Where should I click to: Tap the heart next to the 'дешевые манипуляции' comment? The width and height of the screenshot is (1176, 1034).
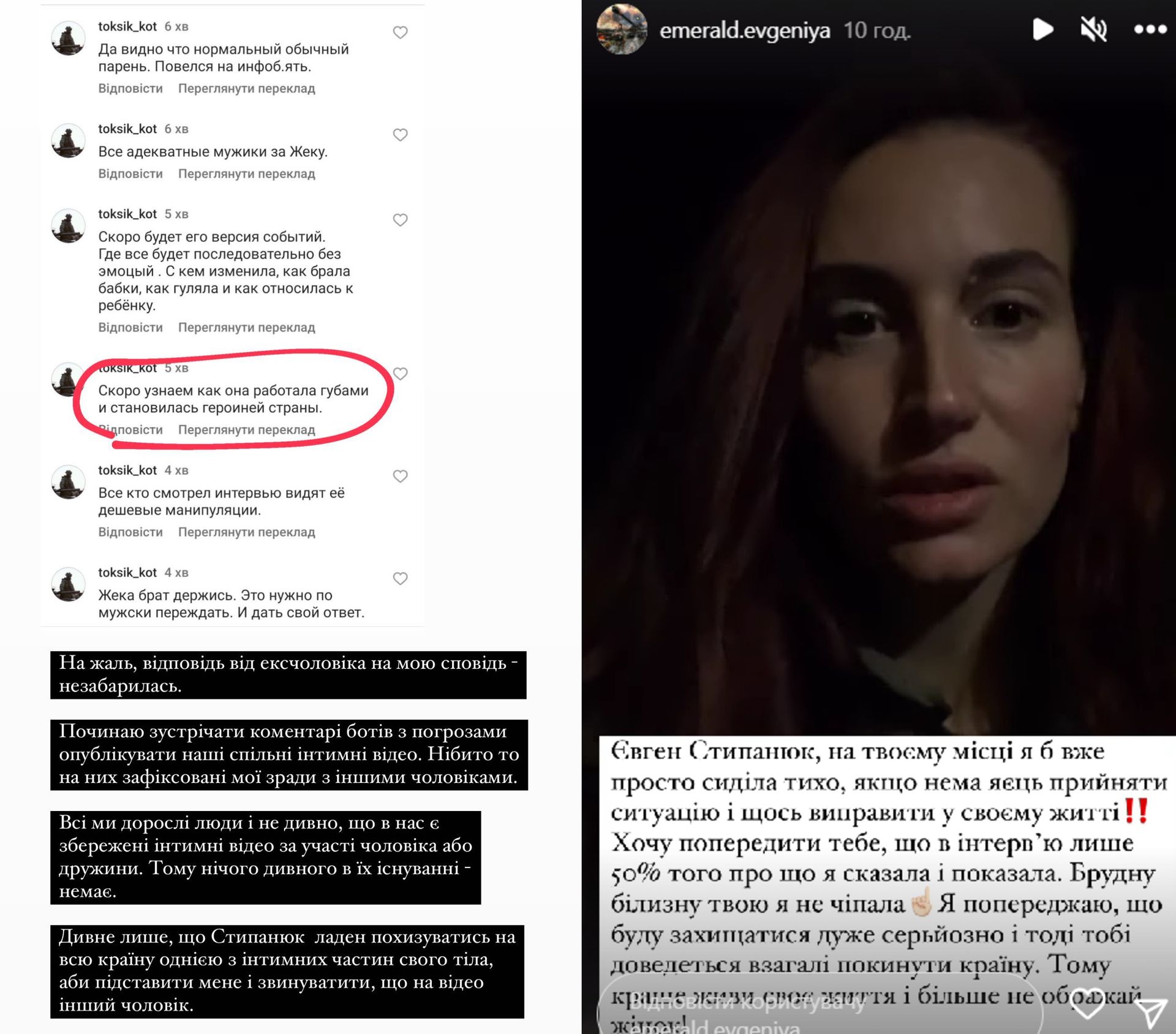400,476
